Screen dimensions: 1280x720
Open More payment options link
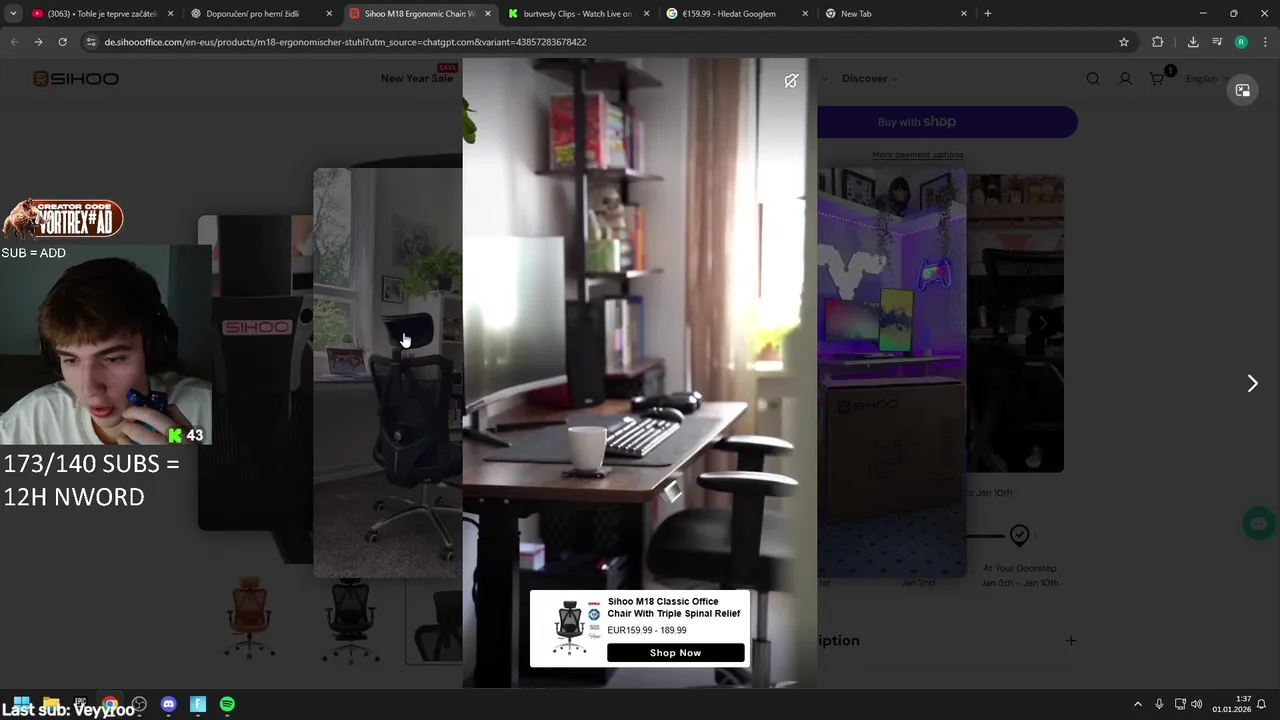click(917, 155)
